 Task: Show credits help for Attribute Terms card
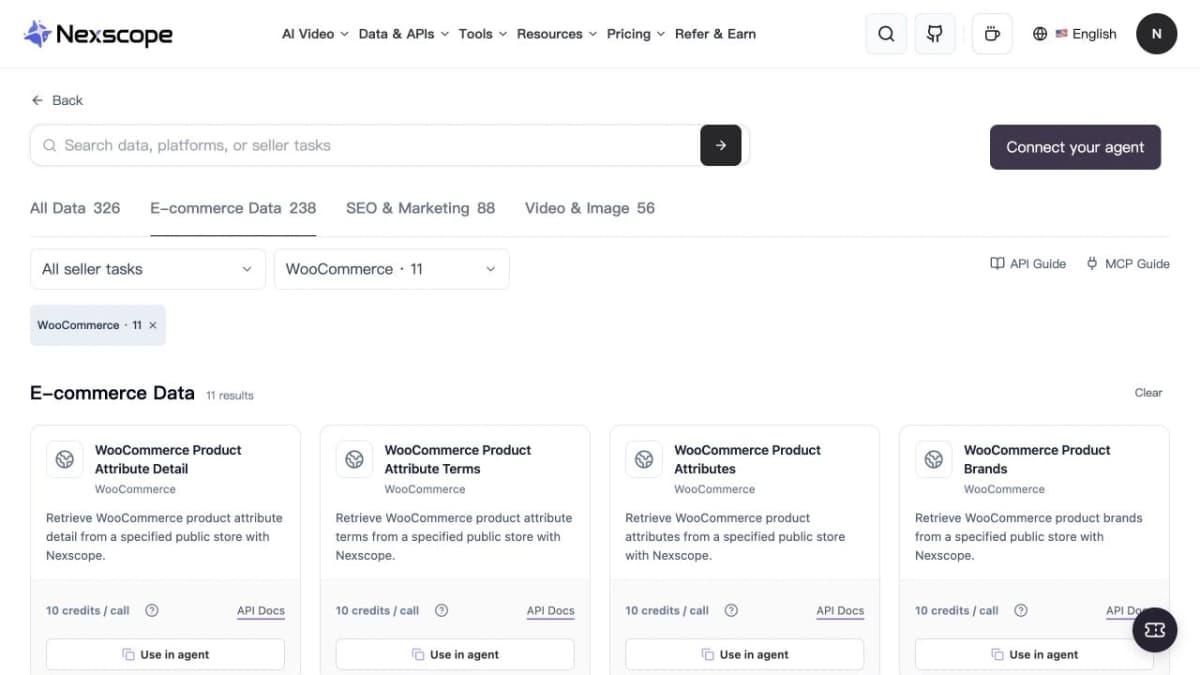click(x=442, y=610)
